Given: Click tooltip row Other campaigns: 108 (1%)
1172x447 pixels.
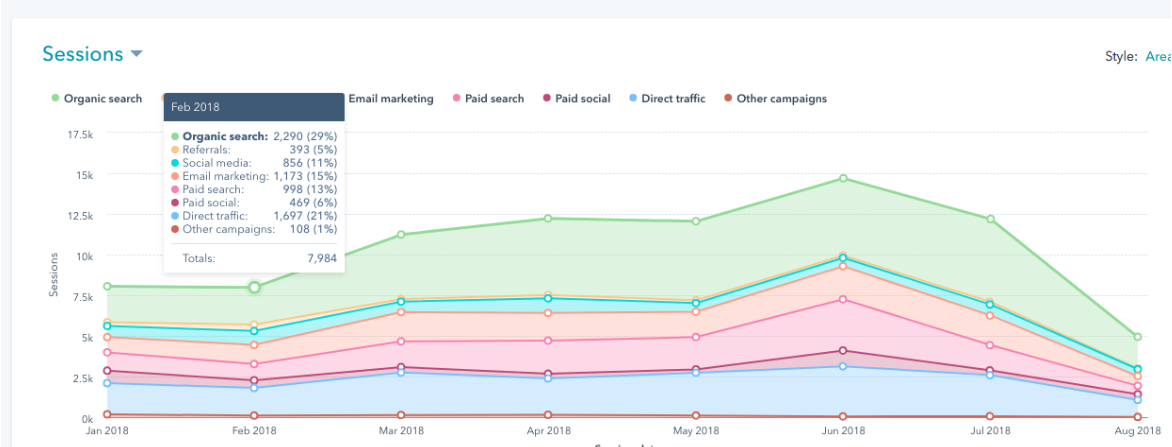Looking at the screenshot, I should click(254, 229).
